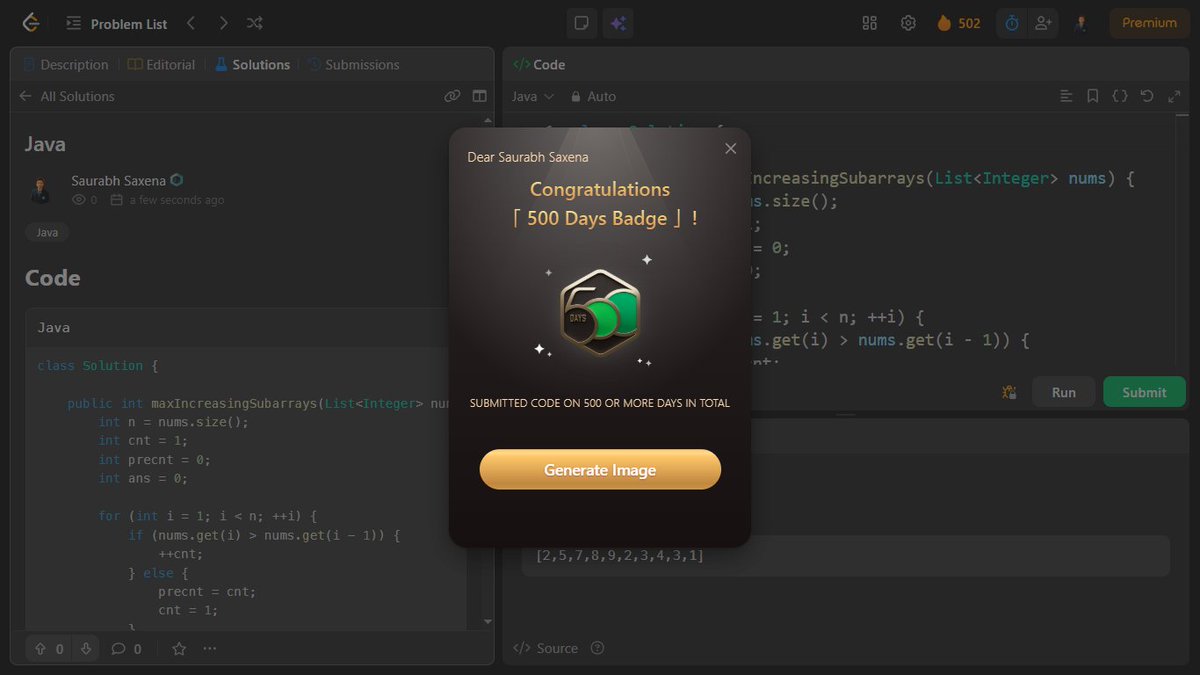This screenshot has height=675, width=1200.
Task: Click the editor bookmark icon
Action: (1093, 96)
